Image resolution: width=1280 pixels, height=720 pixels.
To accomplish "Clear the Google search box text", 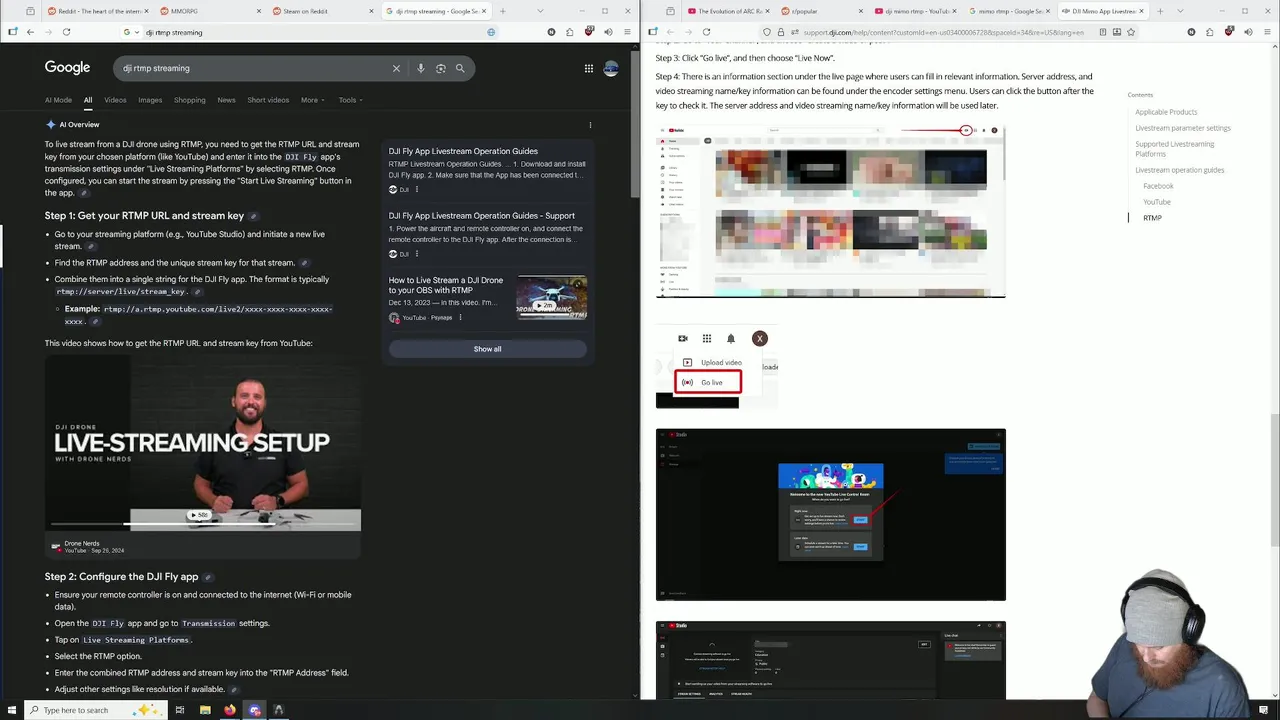I will 396,68.
